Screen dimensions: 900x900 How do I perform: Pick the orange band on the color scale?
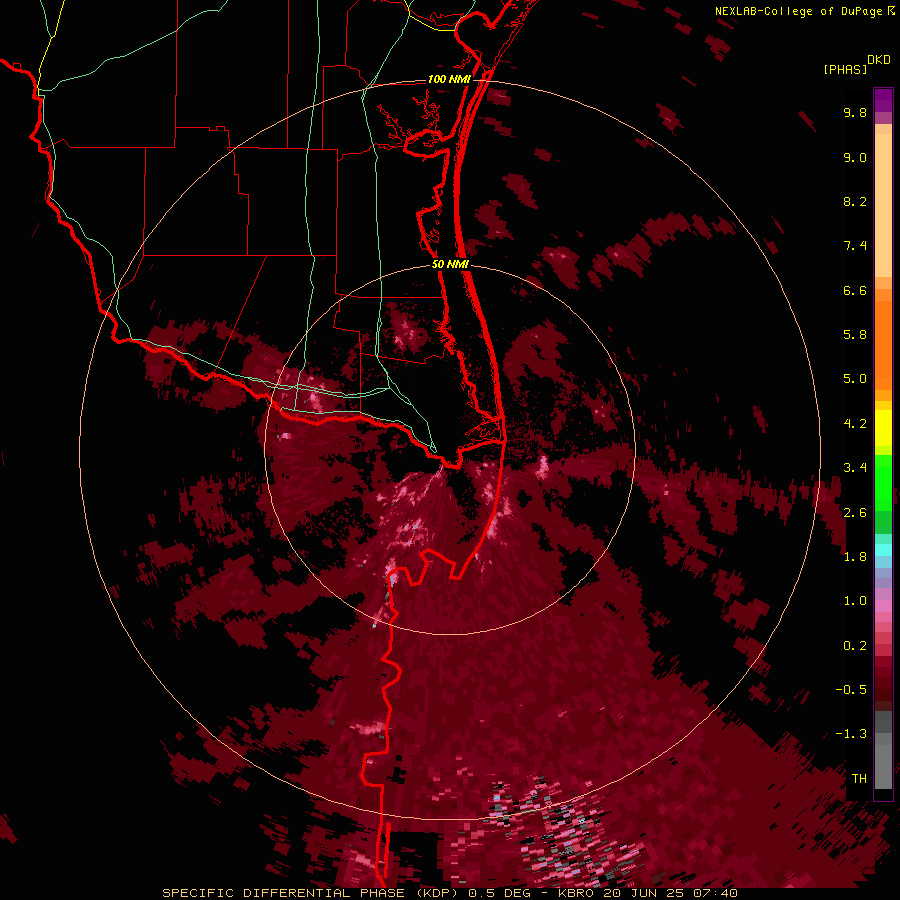(x=883, y=346)
